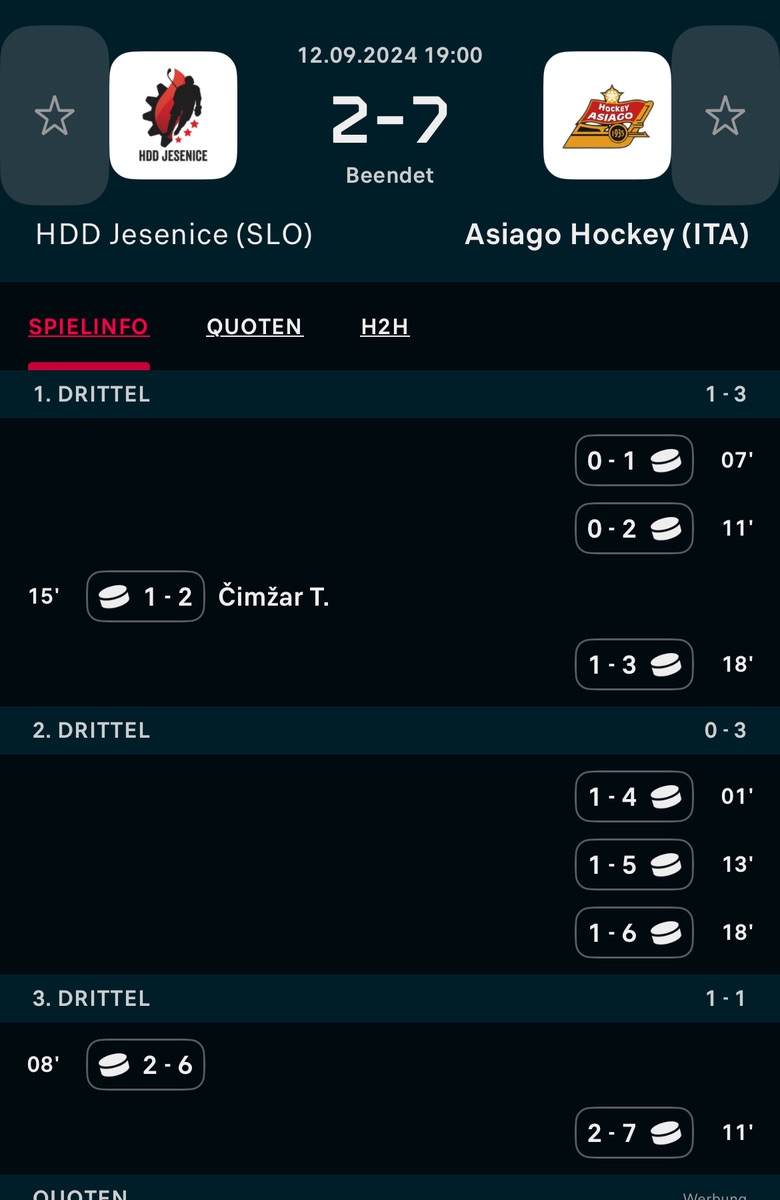The image size is (780, 1200).
Task: Favorite Asiago Hockey with the right star
Action: 725,116
